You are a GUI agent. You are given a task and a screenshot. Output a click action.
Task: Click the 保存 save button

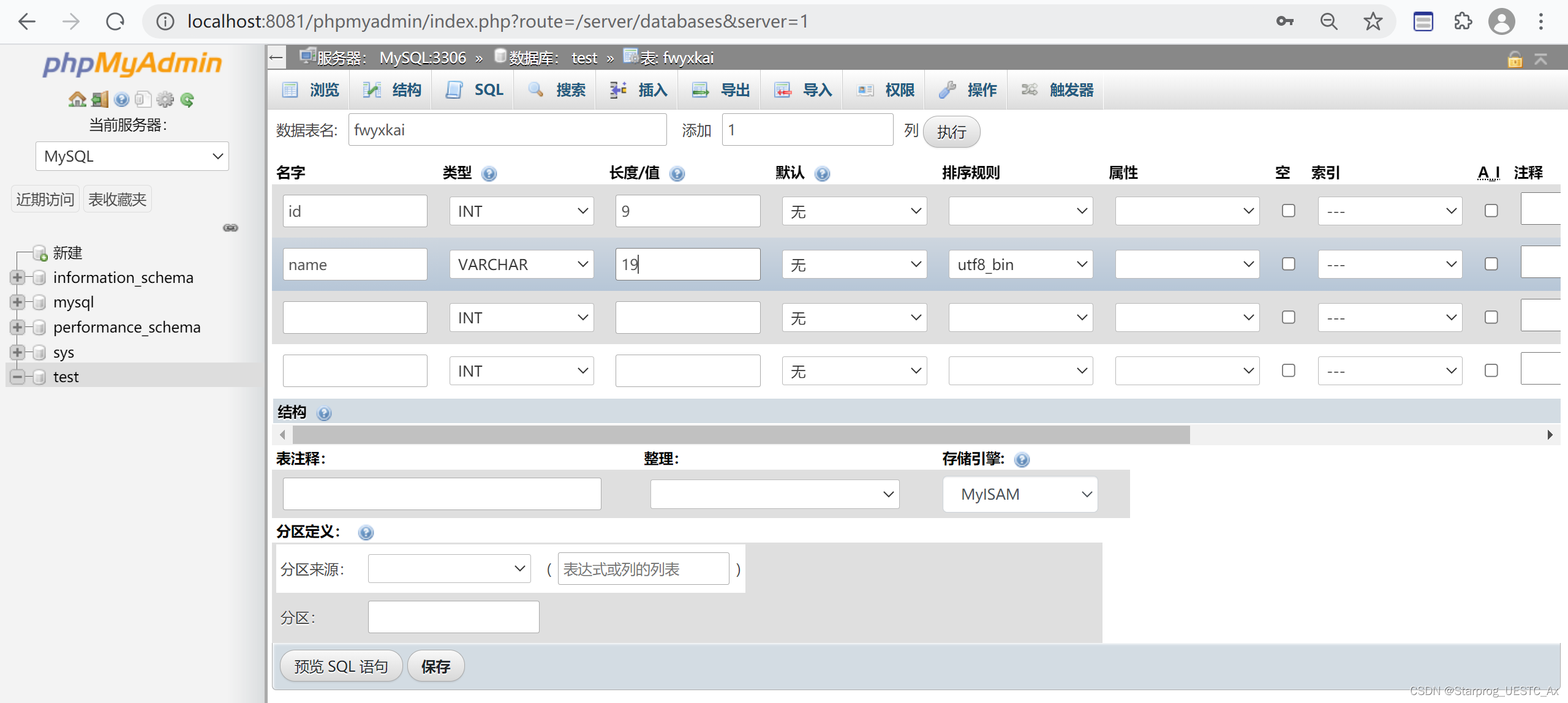435,666
